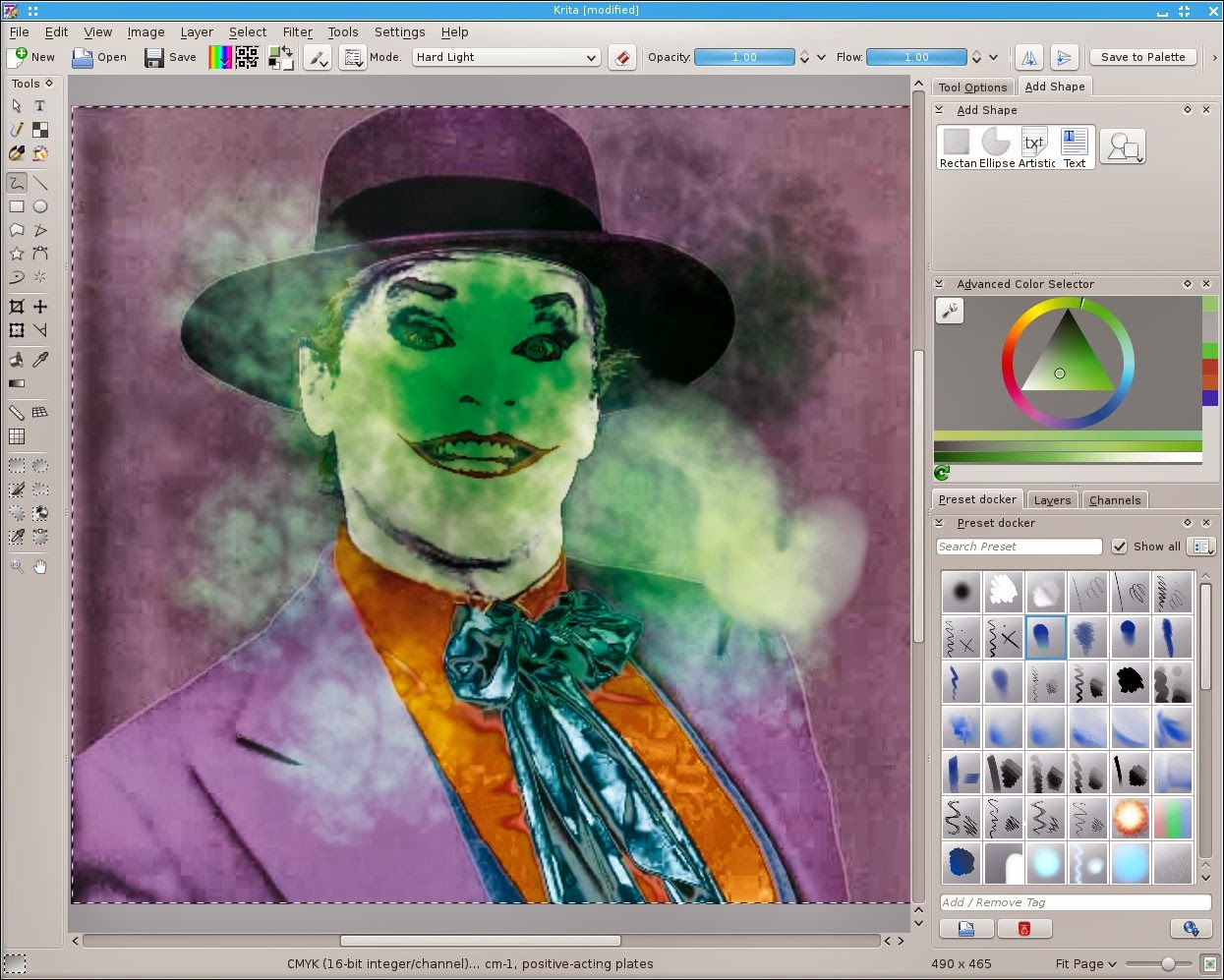Collapse the Preset docker panel
Screen dimensions: 1224x980
[x=939, y=522]
